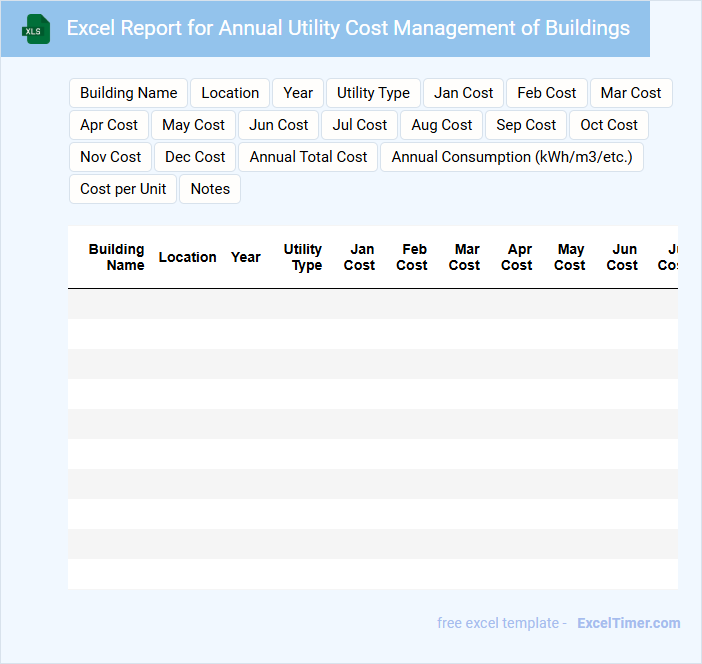Click the Location field tag
Image resolution: width=702 pixels, height=664 pixels.
click(230, 93)
